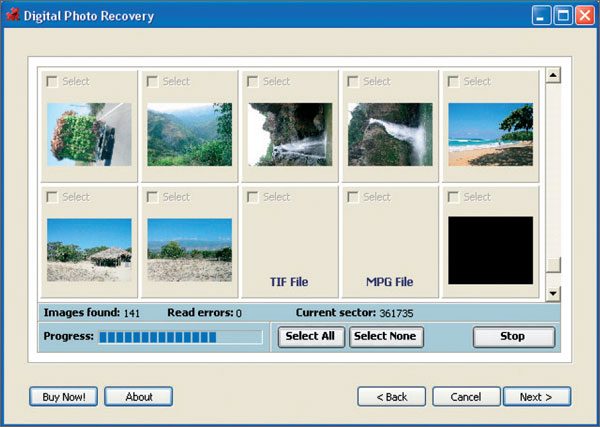Go forward with the Next > button
This screenshot has width=600, height=427.
tap(536, 397)
